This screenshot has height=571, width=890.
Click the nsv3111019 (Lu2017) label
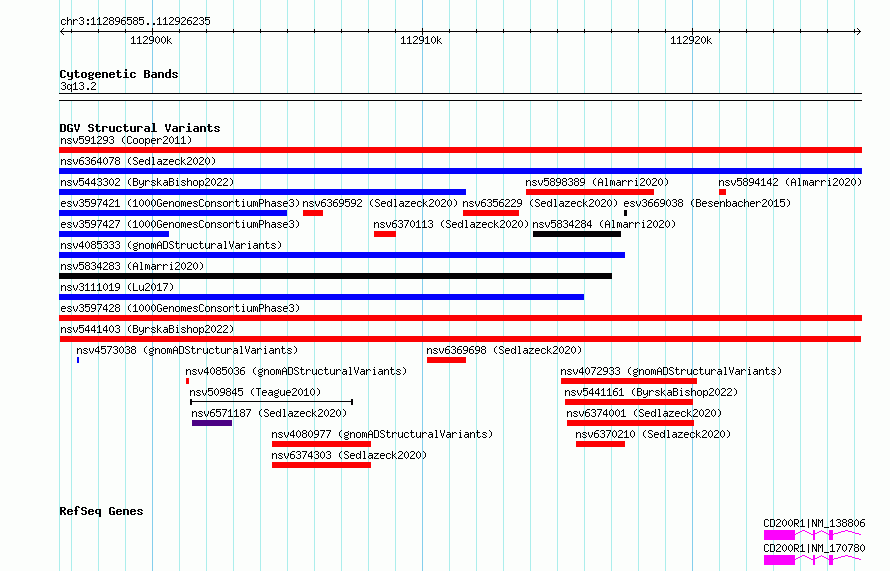pyautogui.click(x=117, y=287)
